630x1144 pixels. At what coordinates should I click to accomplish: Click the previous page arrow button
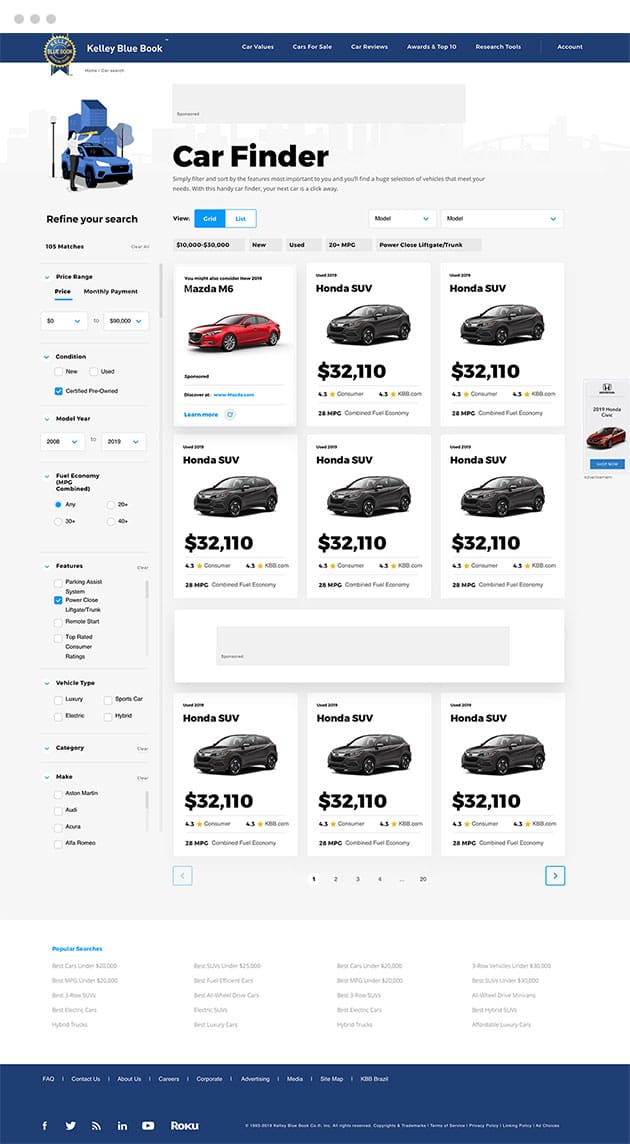click(183, 876)
